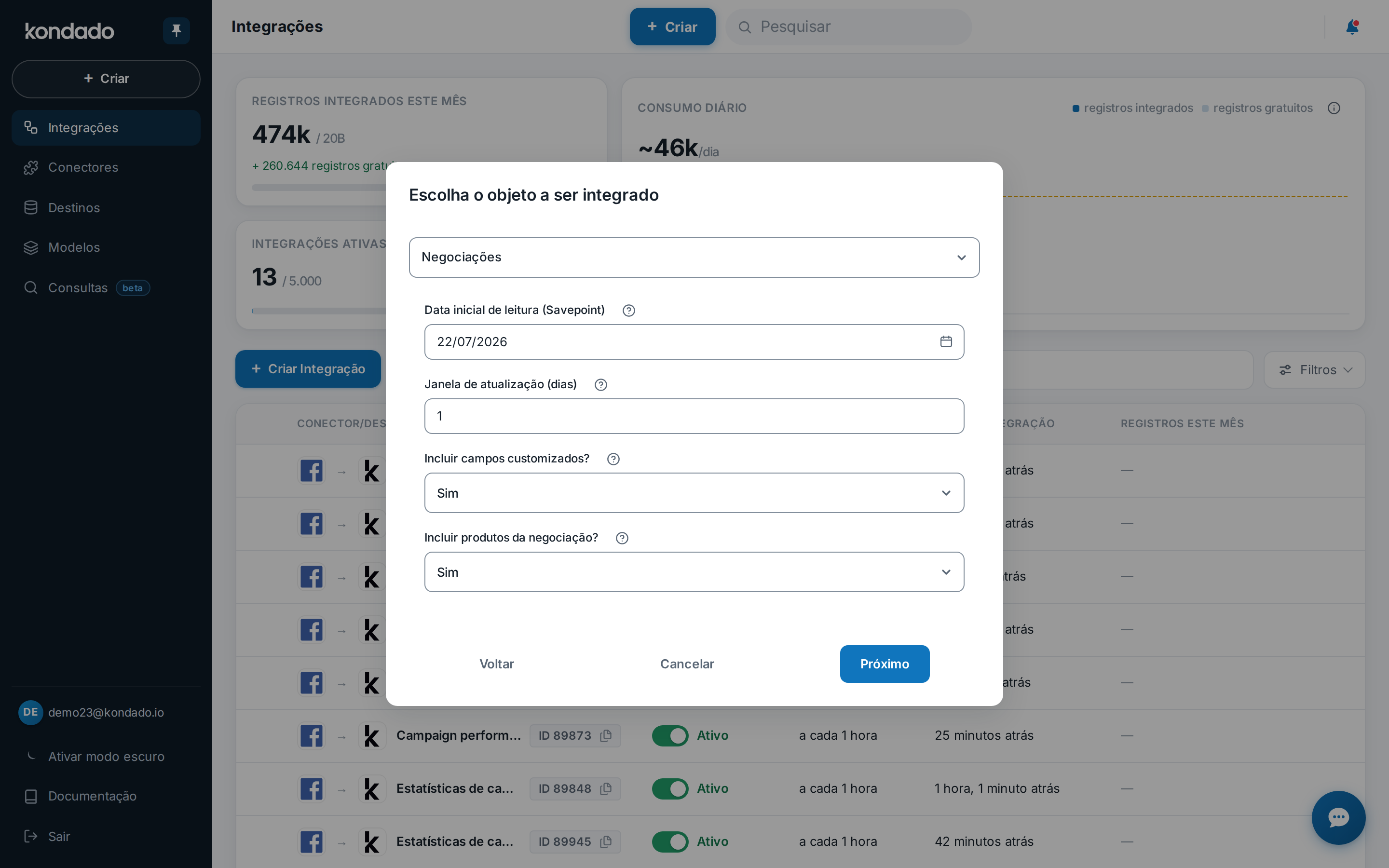Open Integrações in sidebar
1389x868 pixels.
pyautogui.click(x=106, y=127)
